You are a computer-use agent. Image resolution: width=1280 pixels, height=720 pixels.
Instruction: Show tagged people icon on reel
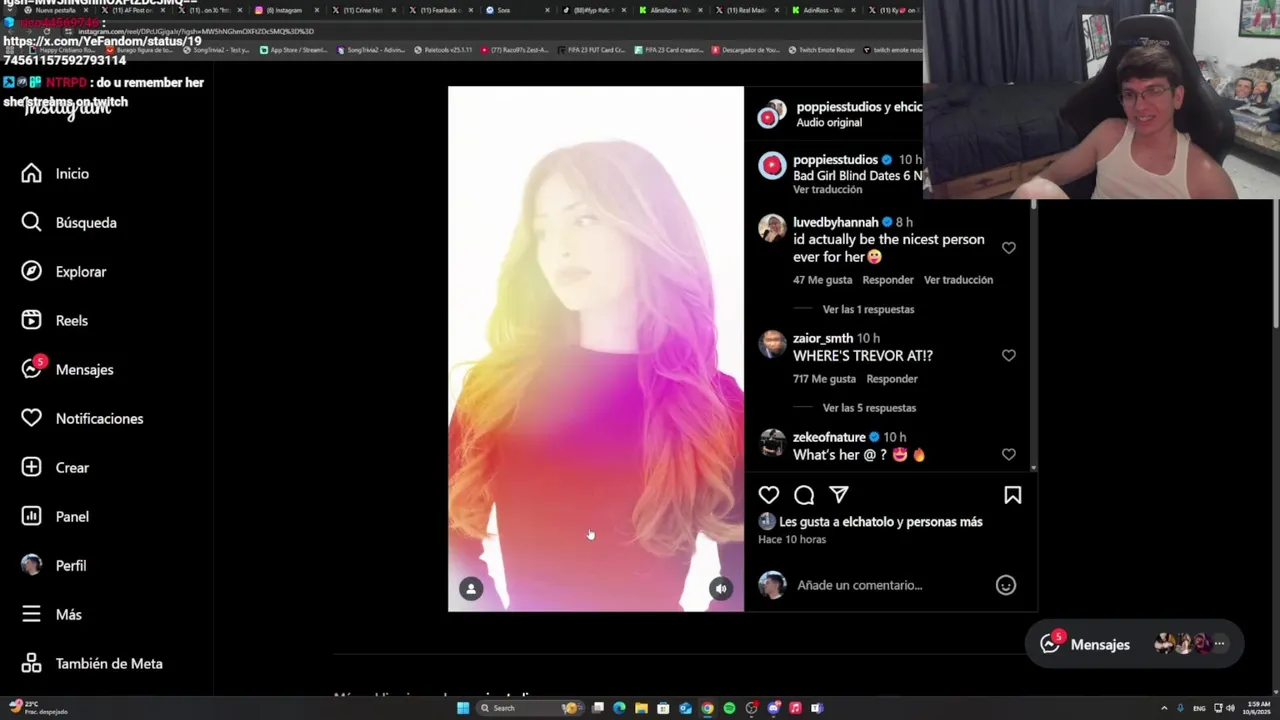[471, 589]
